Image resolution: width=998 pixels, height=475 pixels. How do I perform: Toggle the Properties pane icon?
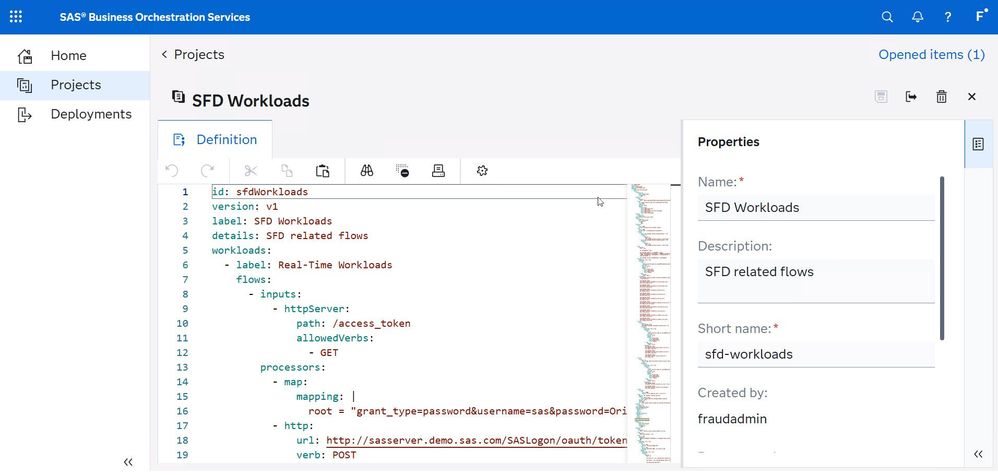pos(978,144)
